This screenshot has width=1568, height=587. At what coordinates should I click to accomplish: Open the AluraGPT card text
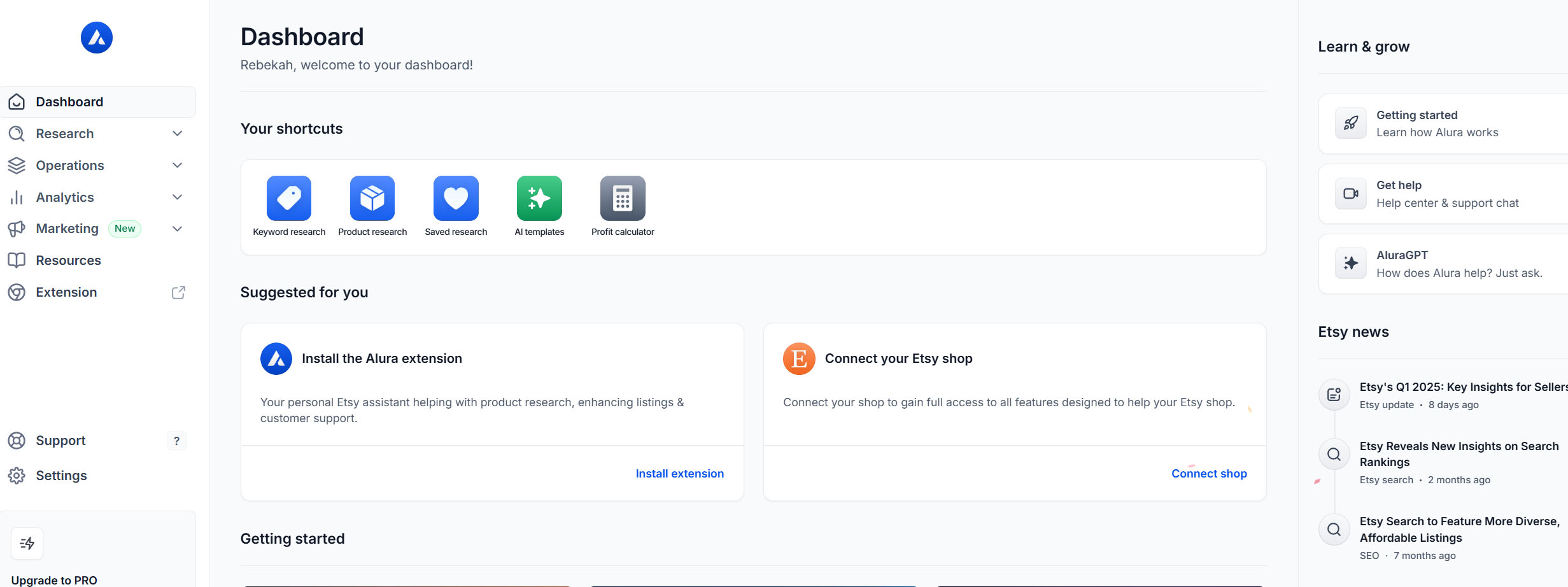[x=1459, y=264]
